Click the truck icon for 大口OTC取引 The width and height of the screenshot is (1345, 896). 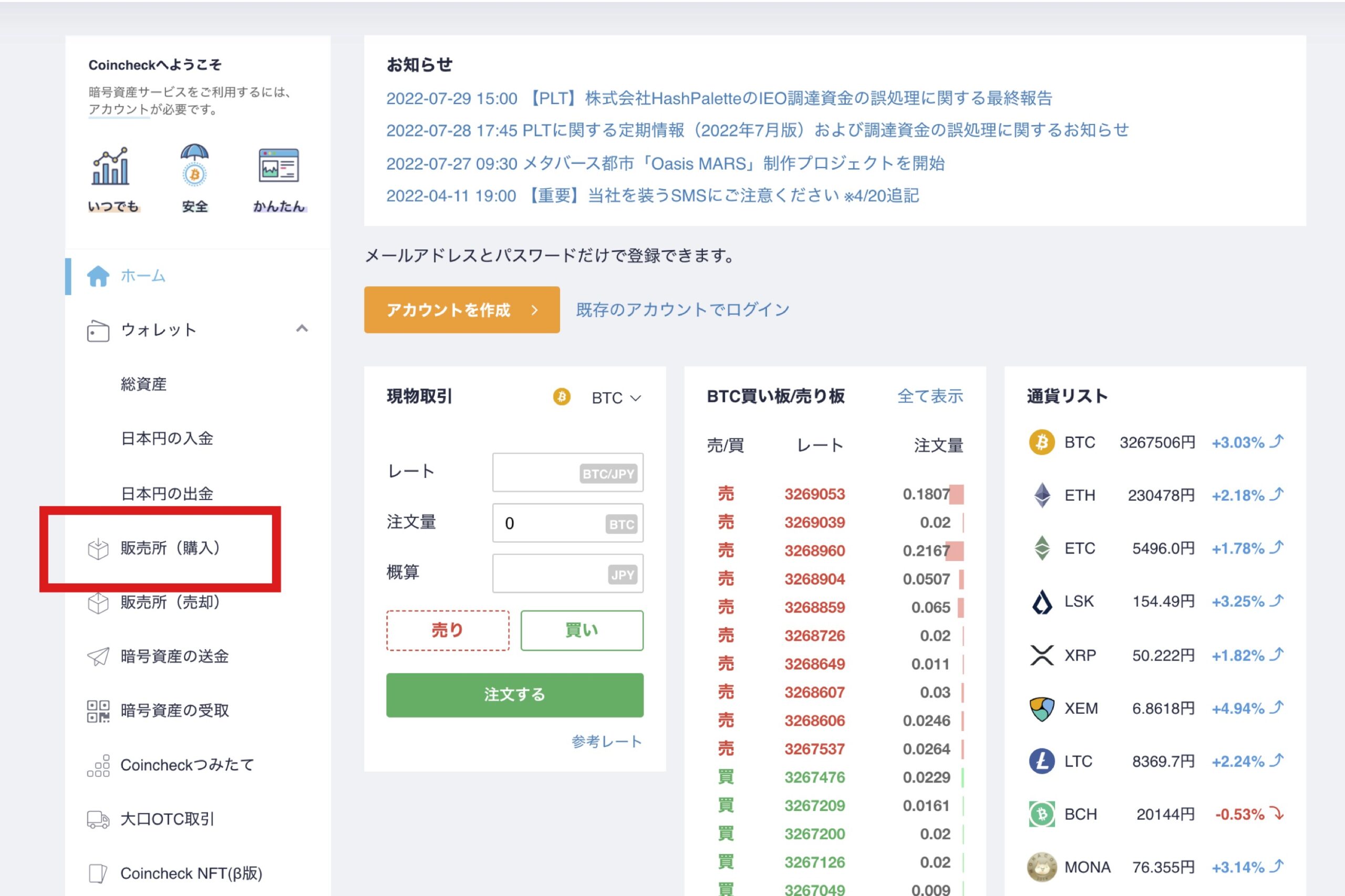[98, 819]
